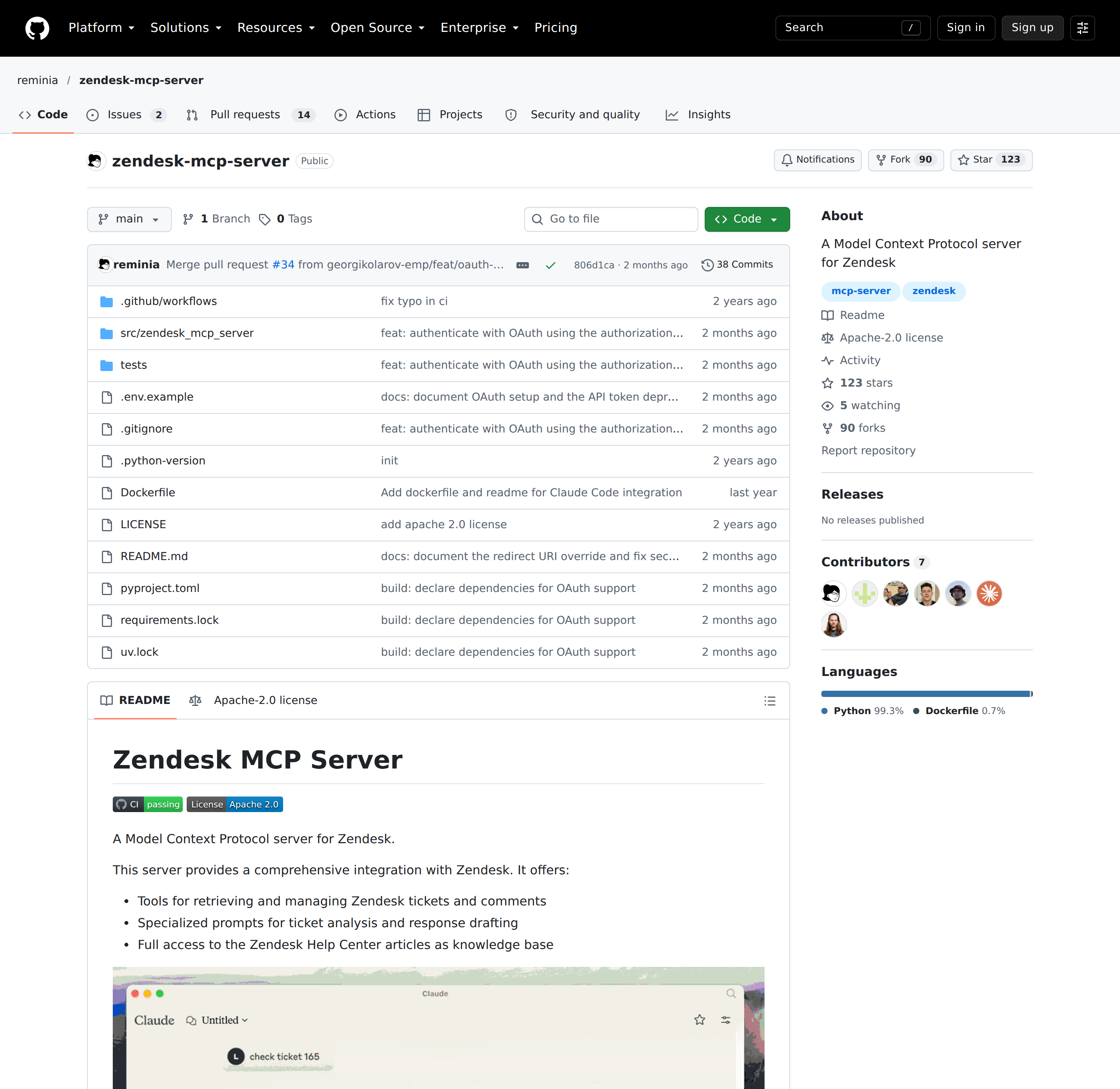Open the Pricing link

click(555, 28)
